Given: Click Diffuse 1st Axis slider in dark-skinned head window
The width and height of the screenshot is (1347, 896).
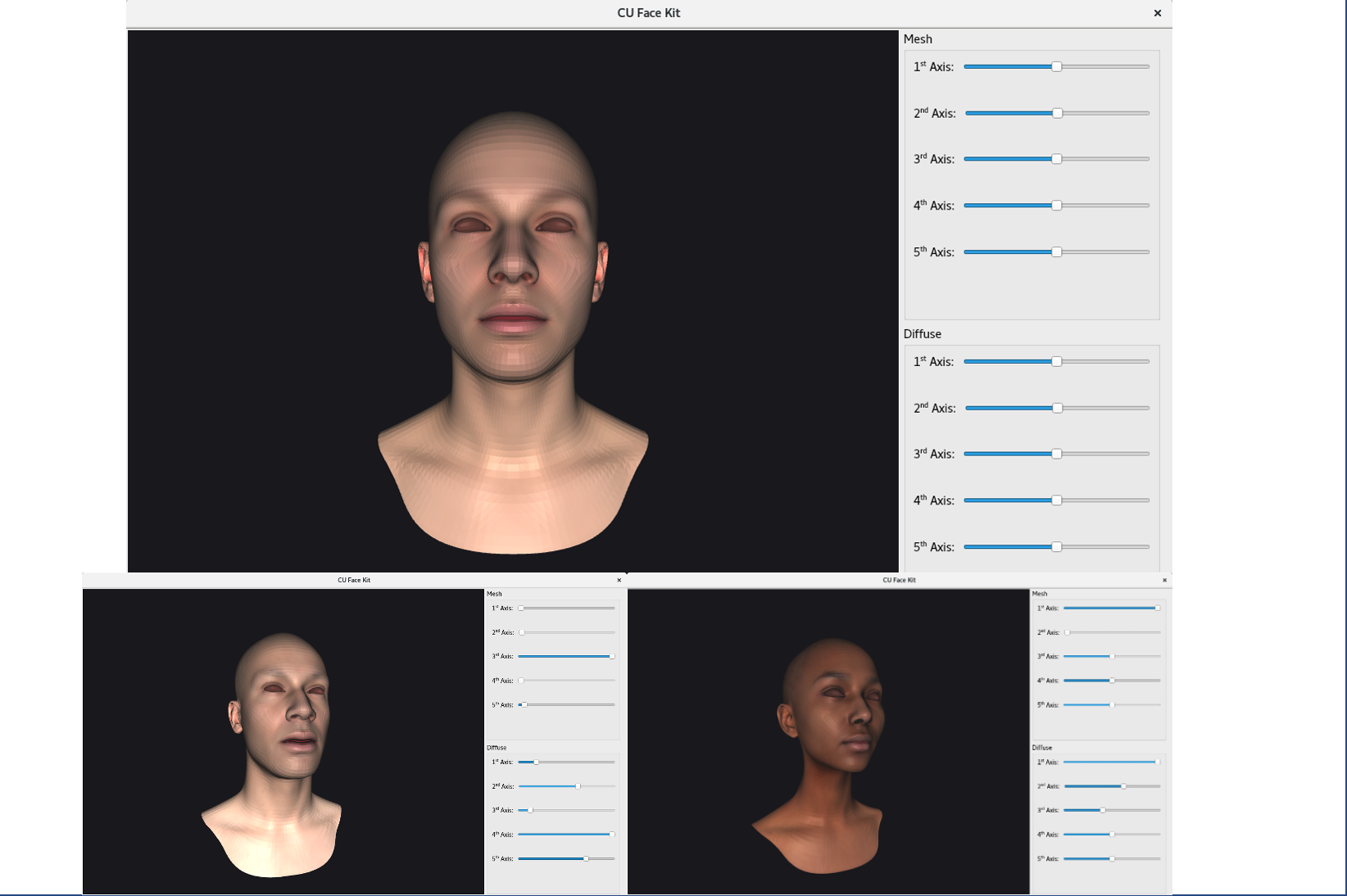Looking at the screenshot, I should coord(1112,762).
